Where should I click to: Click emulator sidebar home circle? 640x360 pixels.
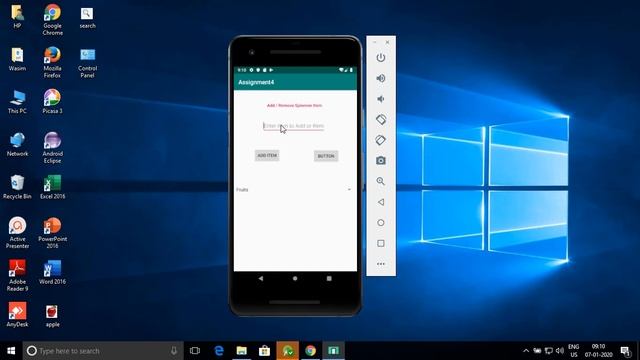tap(381, 222)
